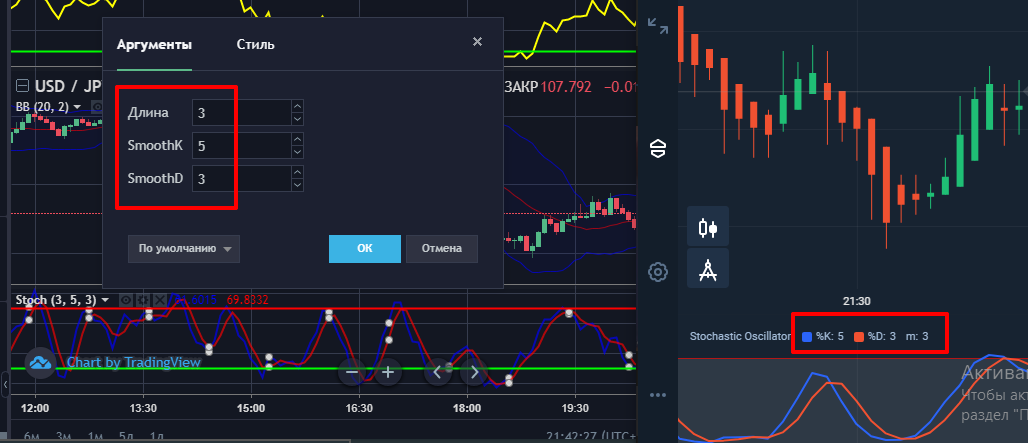The height and width of the screenshot is (443, 1028).
Task: Click the SmoothK input field
Action: click(x=241, y=145)
